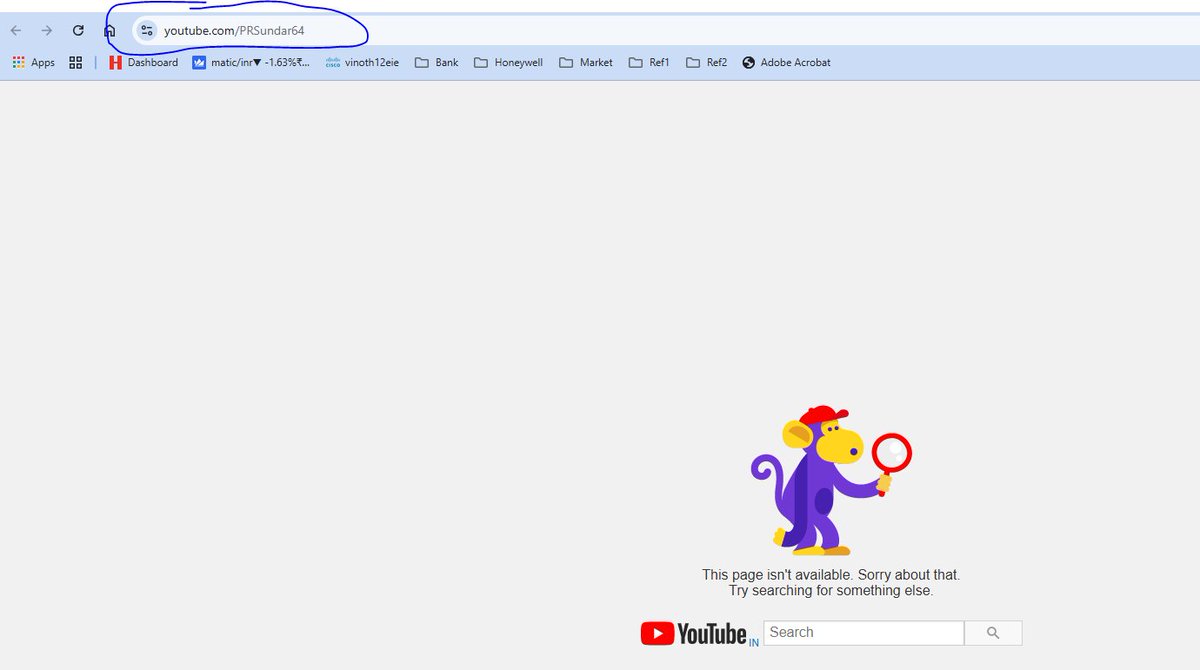The image size is (1200, 670).
Task: Open the home page via house icon
Action: click(x=110, y=31)
